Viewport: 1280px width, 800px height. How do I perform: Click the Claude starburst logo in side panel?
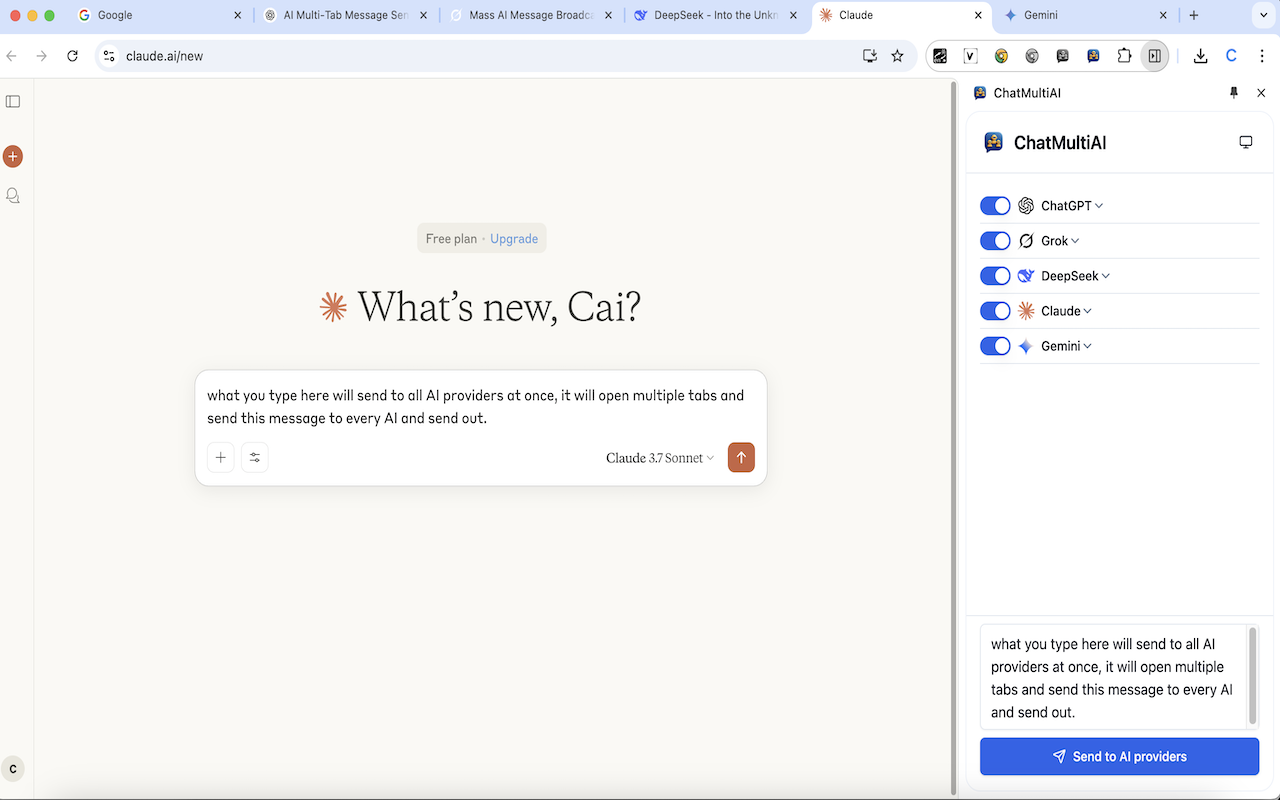click(x=1026, y=311)
